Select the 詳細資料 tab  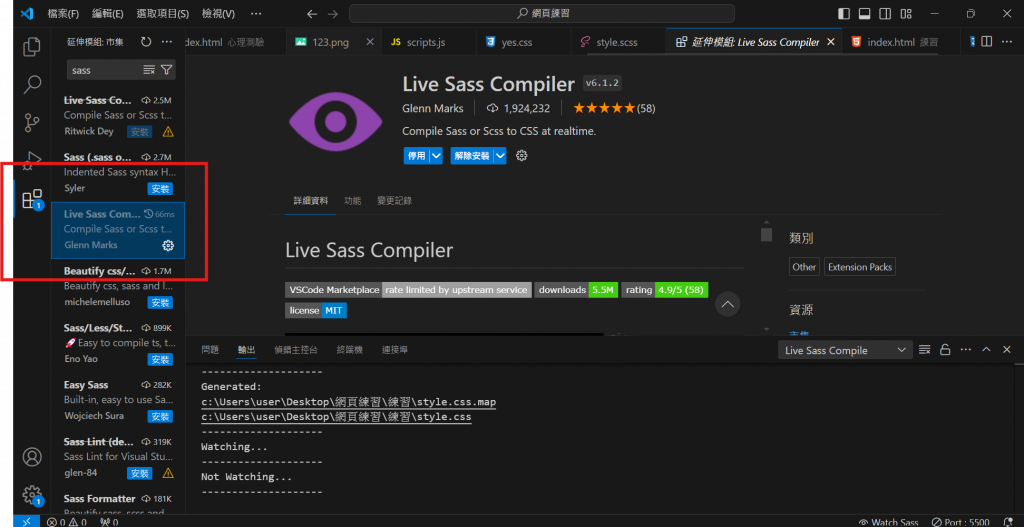310,200
